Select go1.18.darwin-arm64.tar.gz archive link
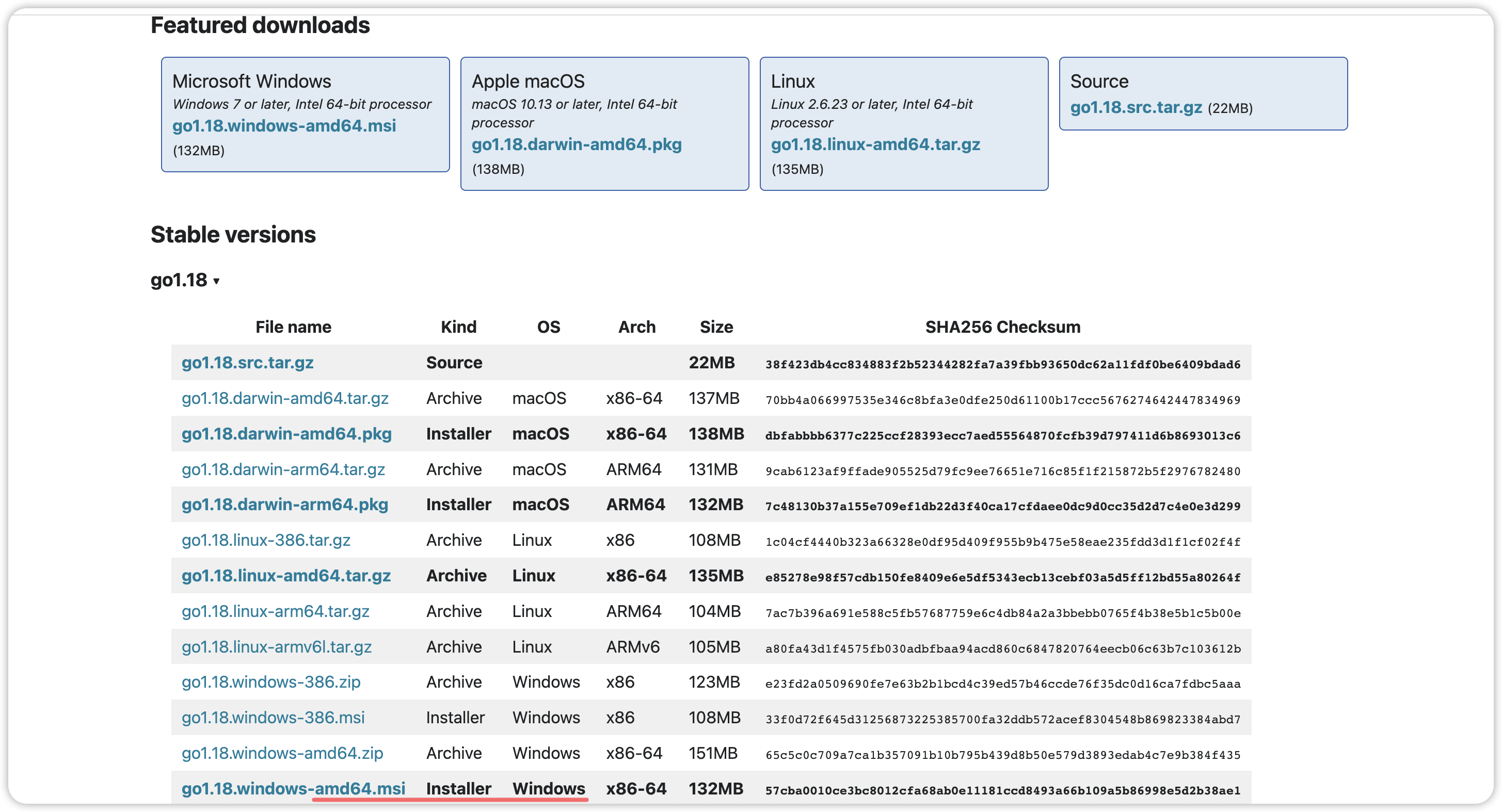 click(x=283, y=469)
